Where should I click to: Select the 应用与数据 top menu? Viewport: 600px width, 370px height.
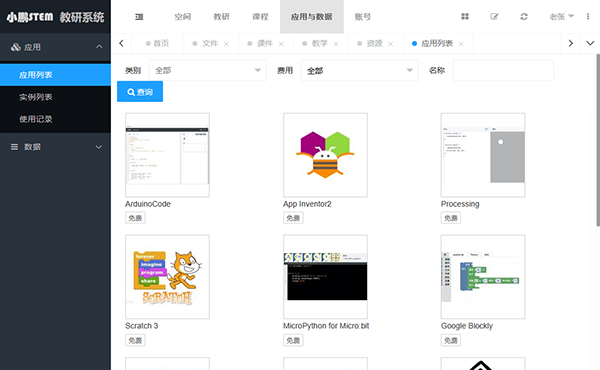[311, 17]
